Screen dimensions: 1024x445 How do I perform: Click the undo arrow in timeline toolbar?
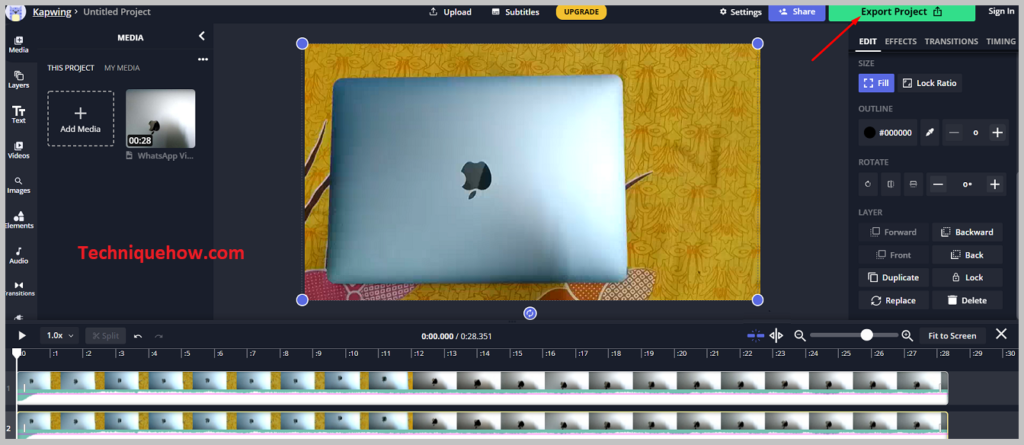pos(138,336)
